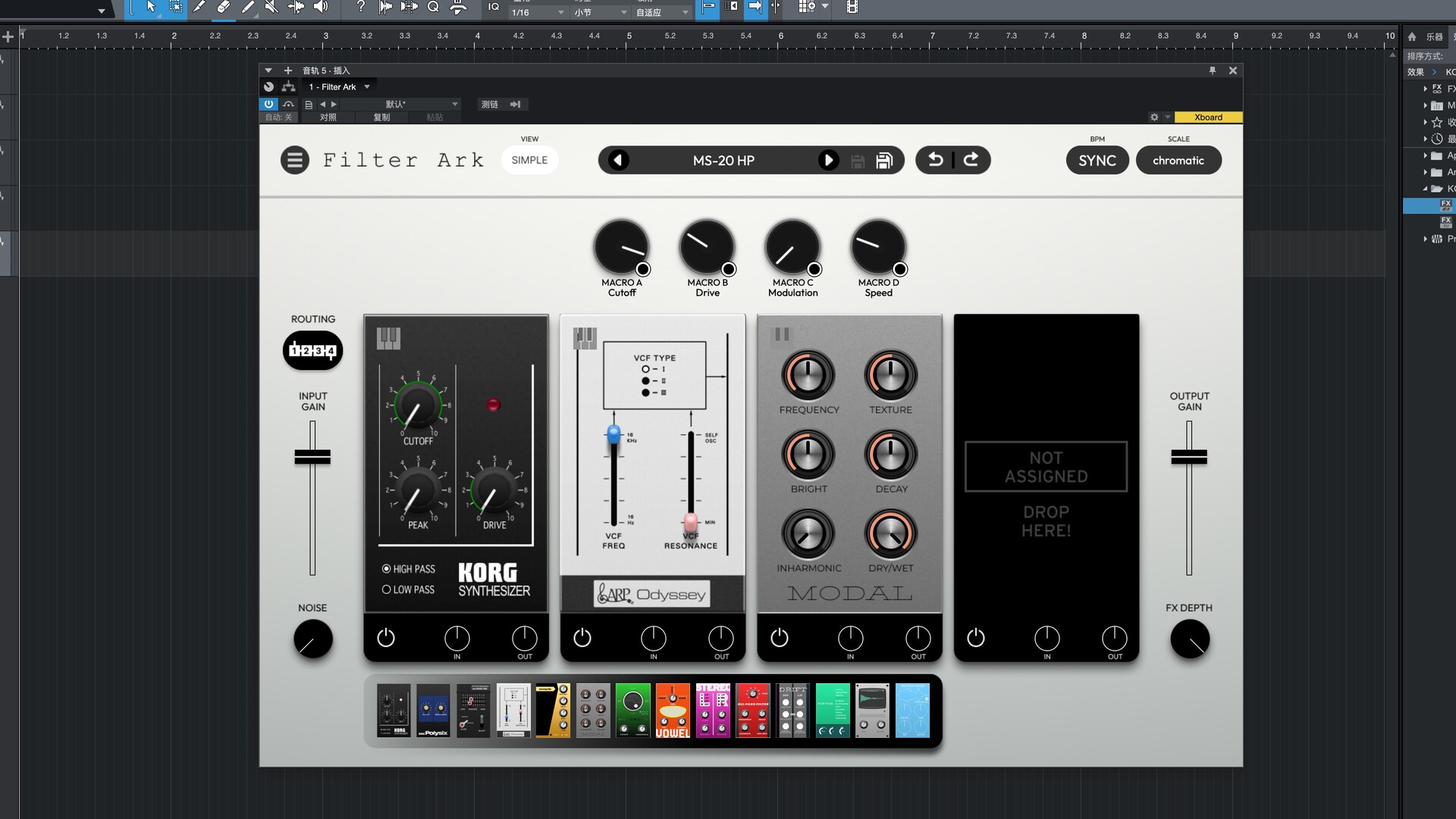Click the SIMPLE view button

tap(529, 160)
